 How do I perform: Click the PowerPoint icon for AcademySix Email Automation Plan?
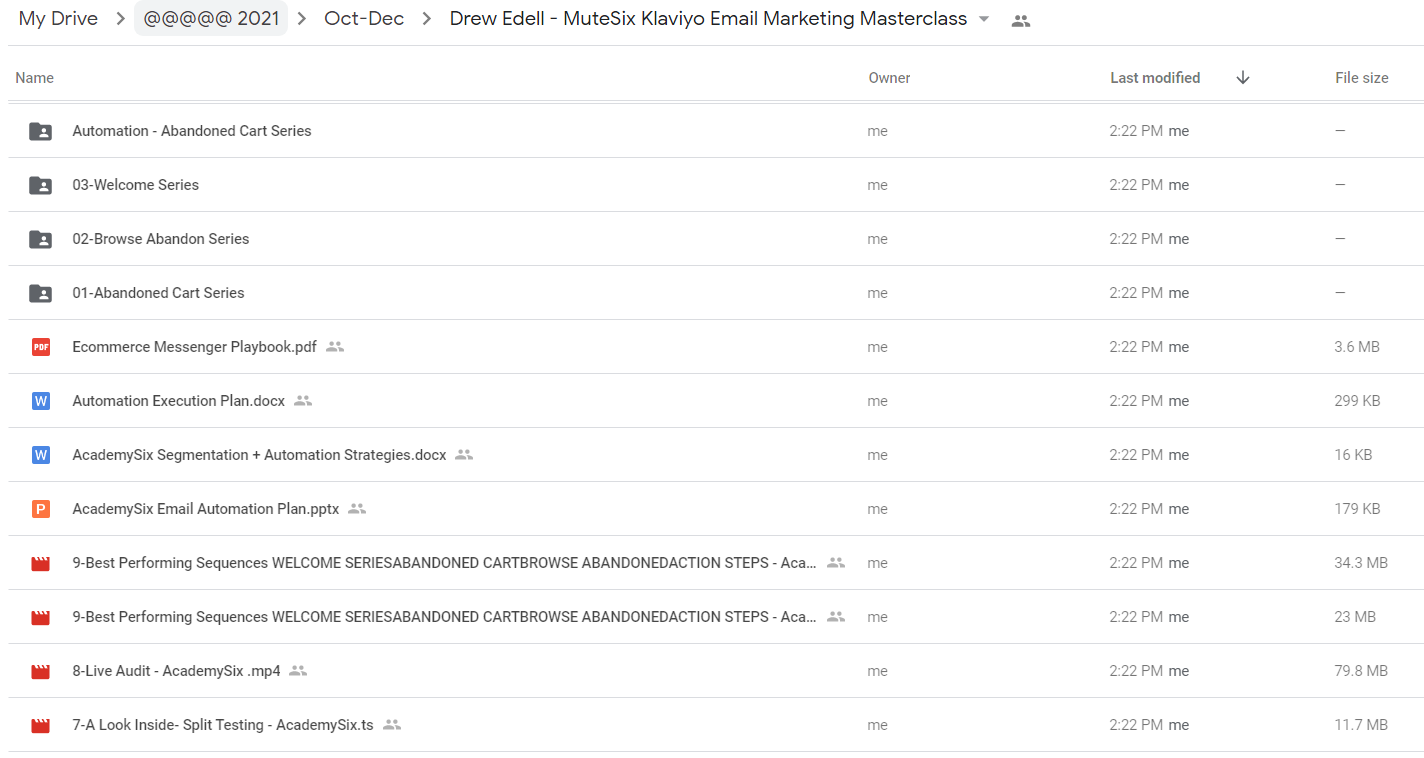pos(40,509)
